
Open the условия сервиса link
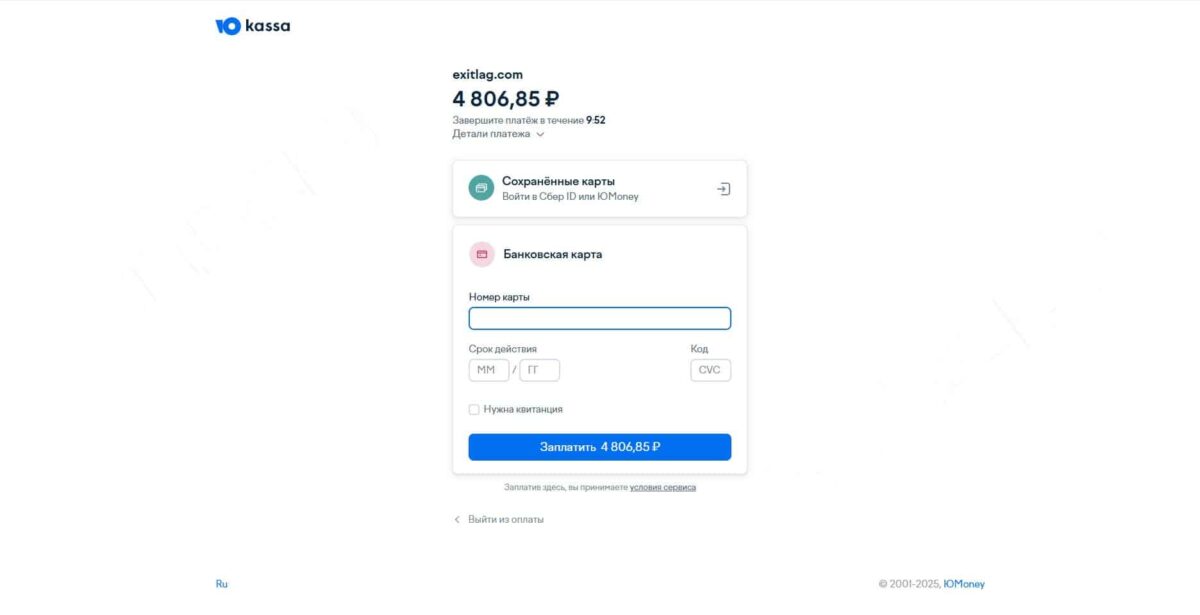pyautogui.click(x=662, y=488)
